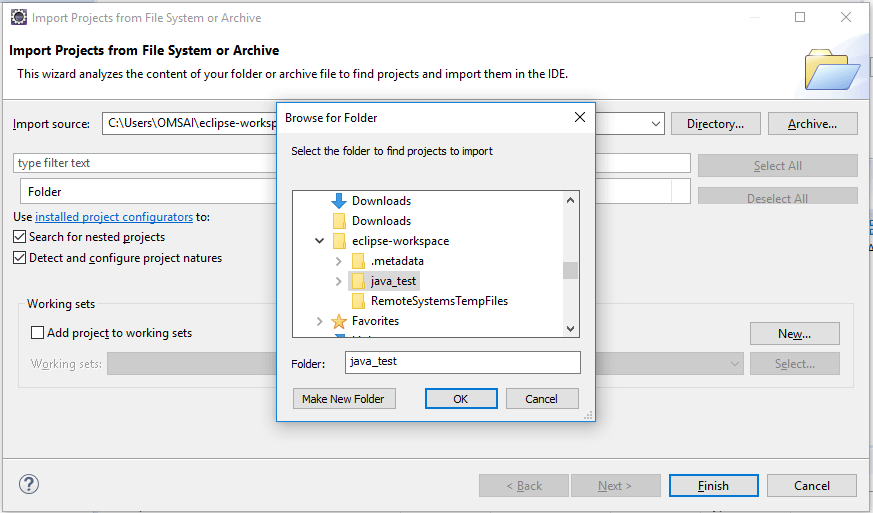This screenshot has height=513, width=873.
Task: Open the Import source dropdown arrow
Action: click(x=656, y=124)
